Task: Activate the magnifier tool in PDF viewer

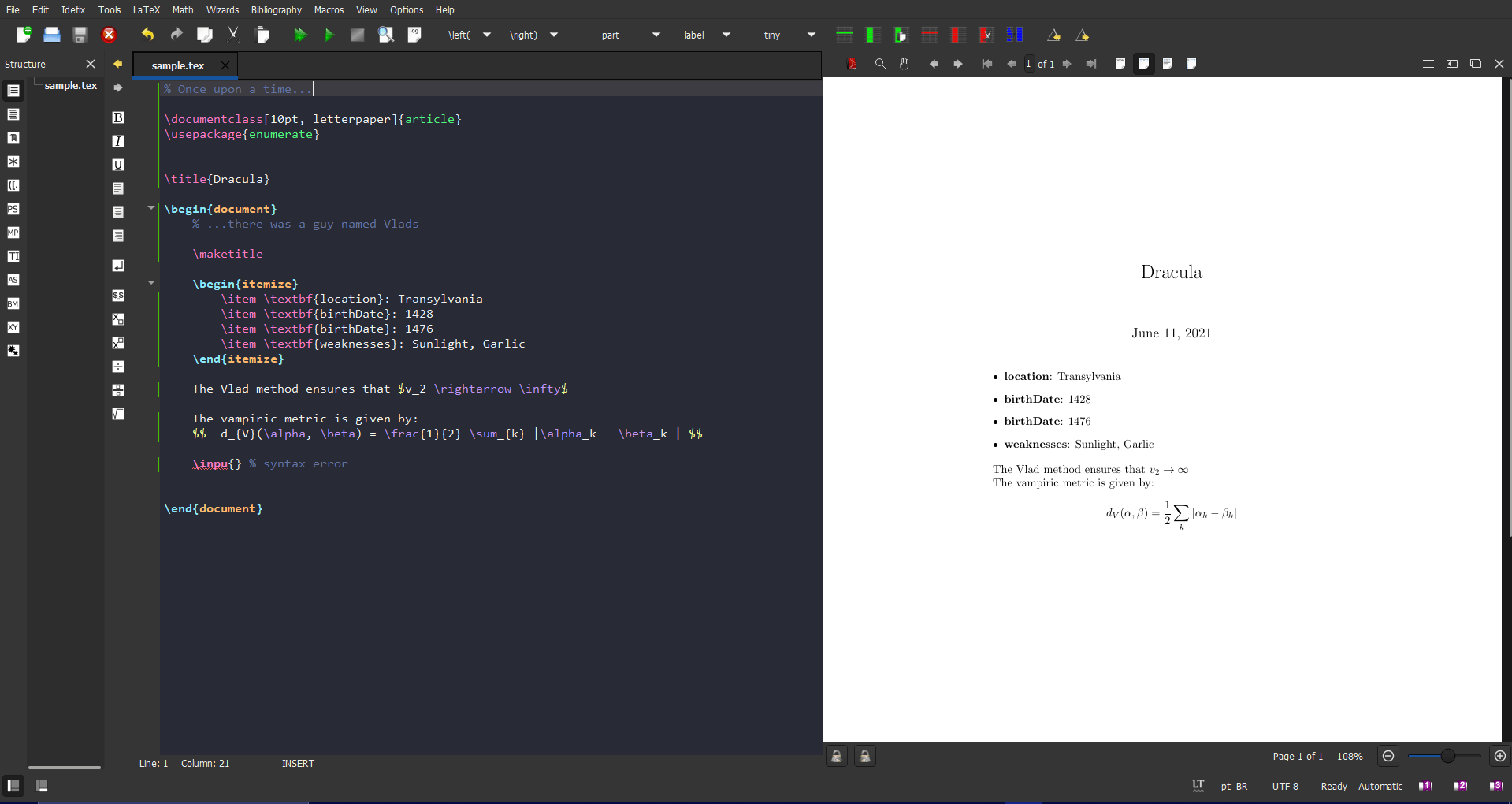Action: (880, 64)
